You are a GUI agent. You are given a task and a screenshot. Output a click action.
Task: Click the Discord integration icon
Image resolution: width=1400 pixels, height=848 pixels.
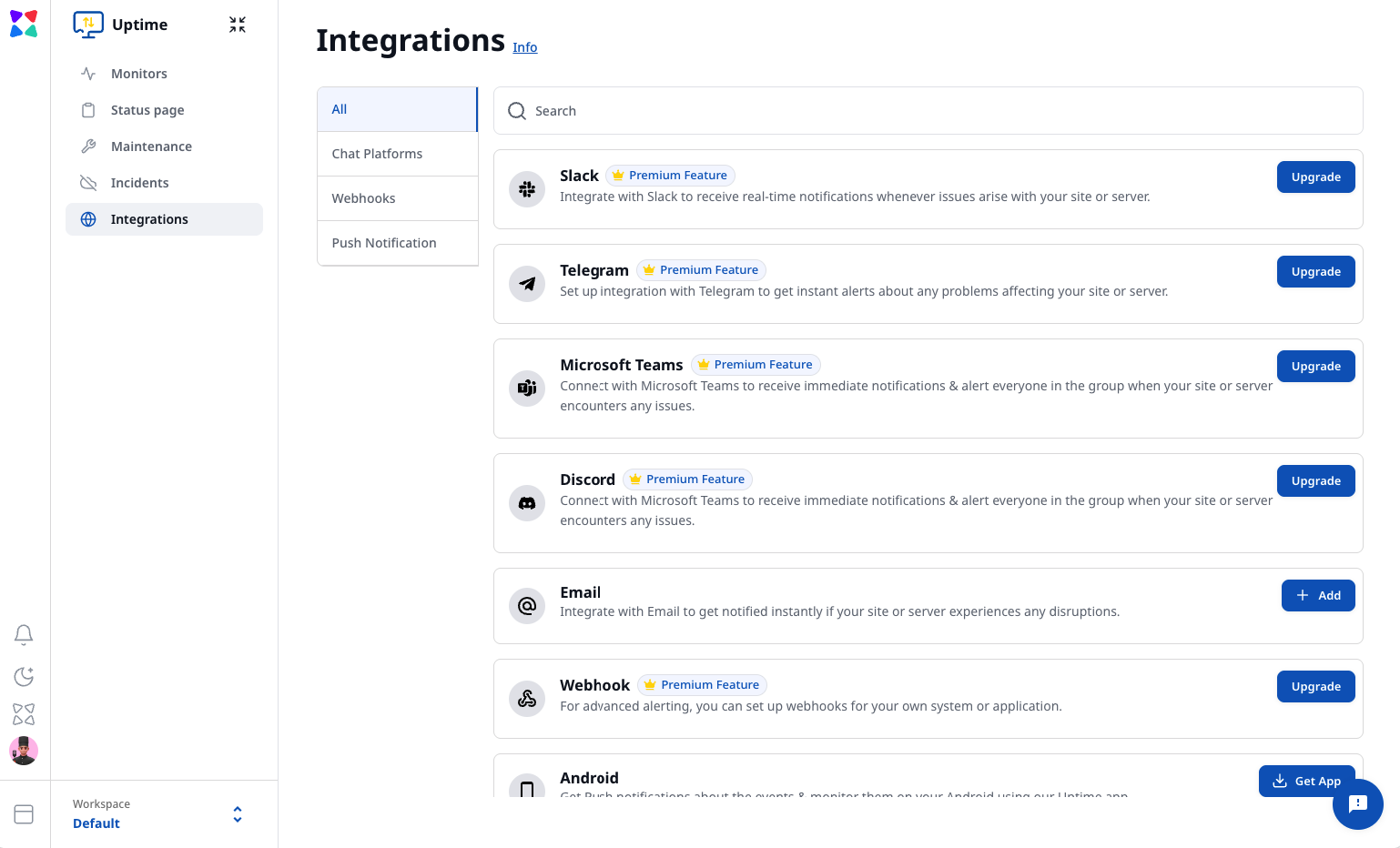click(x=527, y=503)
